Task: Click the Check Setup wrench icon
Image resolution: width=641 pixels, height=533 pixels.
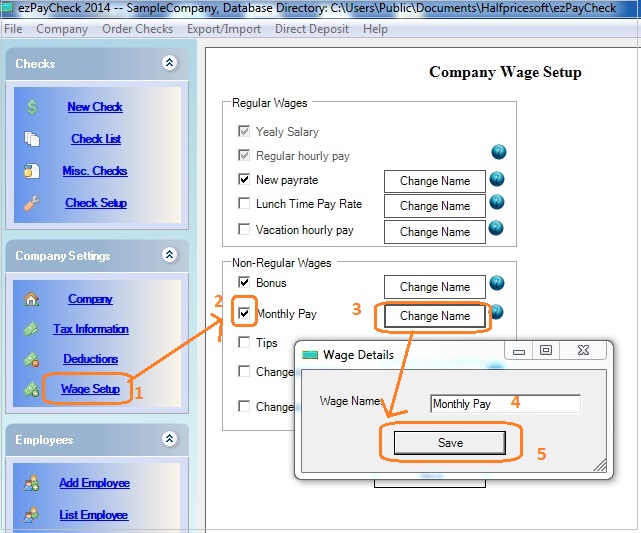Action: (x=32, y=203)
